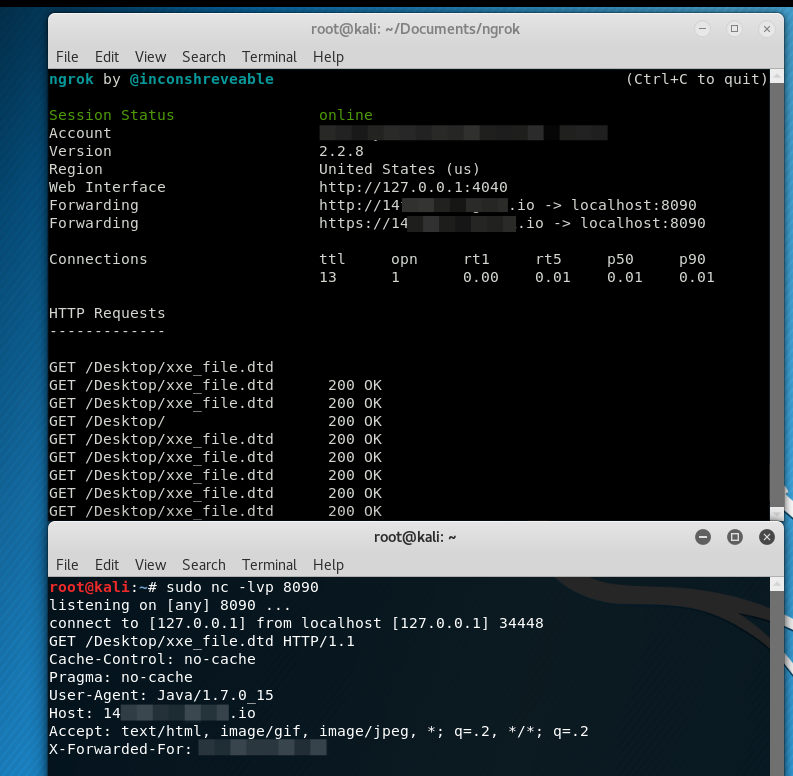This screenshot has width=793, height=776.
Task: Click the 'connect to [127.0.0.1]' line
Action: 296,623
